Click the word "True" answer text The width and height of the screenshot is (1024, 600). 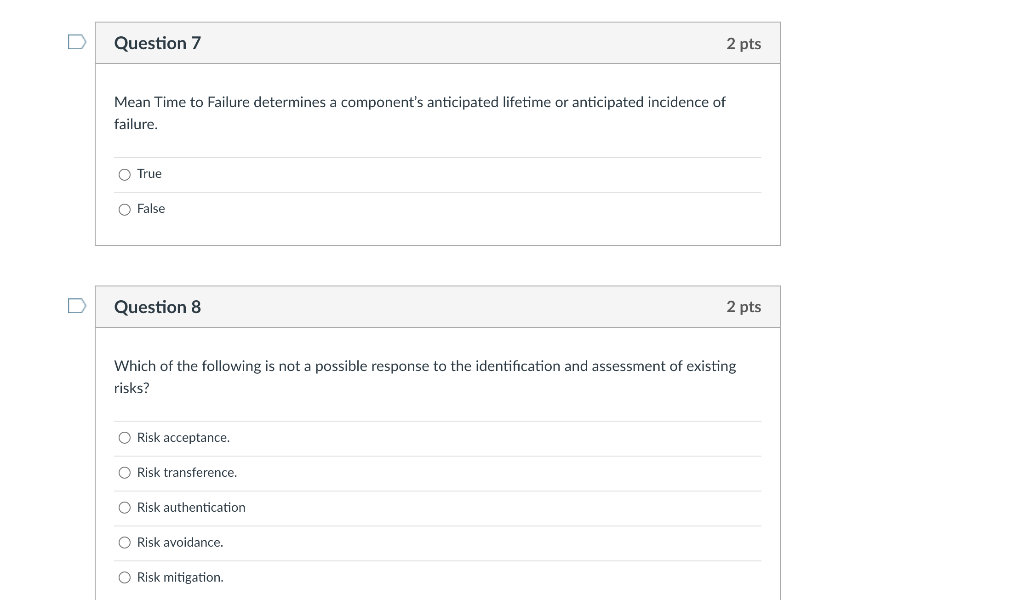coord(149,174)
